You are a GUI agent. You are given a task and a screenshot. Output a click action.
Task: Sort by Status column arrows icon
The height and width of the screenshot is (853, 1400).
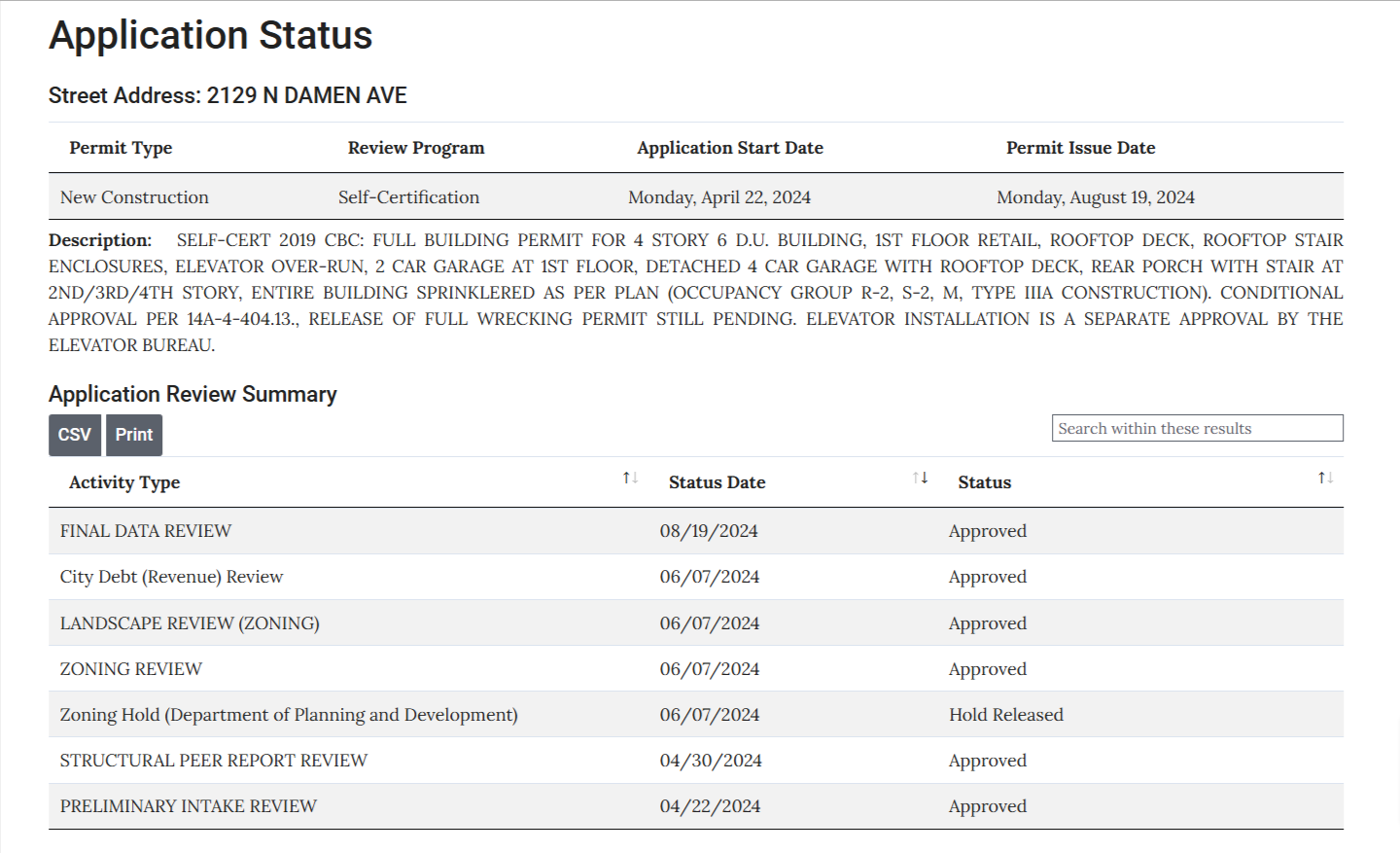[x=1325, y=478]
